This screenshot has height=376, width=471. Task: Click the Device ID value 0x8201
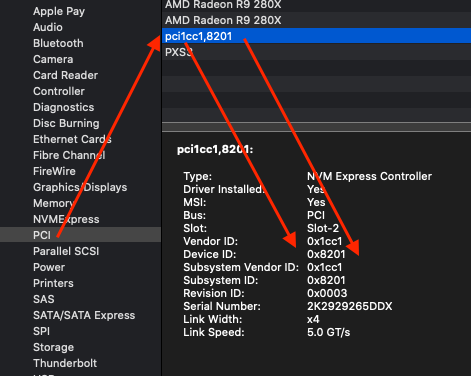(x=326, y=254)
